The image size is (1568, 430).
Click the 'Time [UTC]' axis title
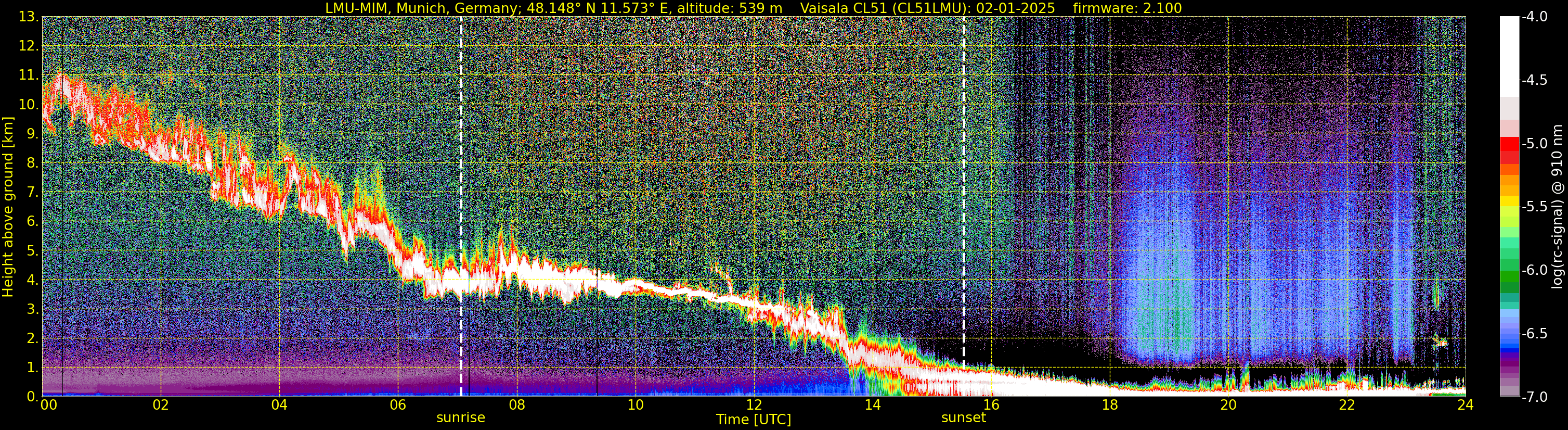(754, 420)
